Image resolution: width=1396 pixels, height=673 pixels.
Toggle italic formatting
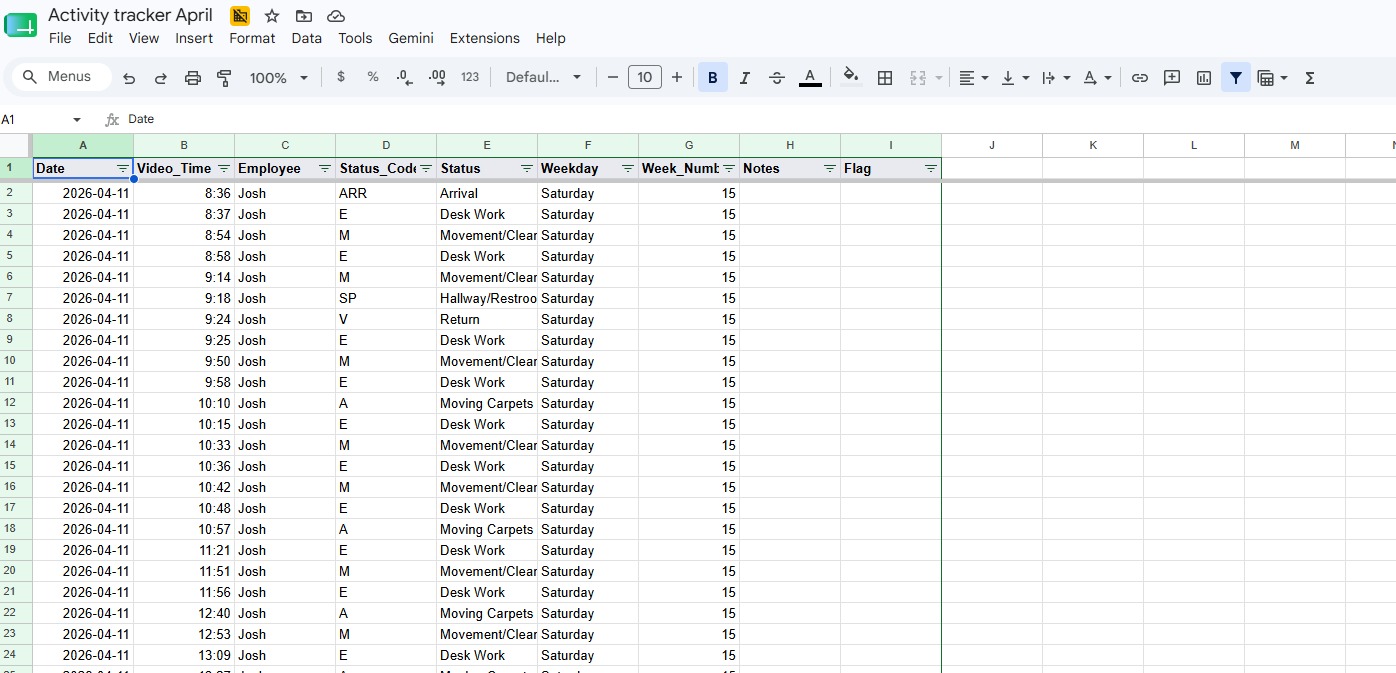744,77
